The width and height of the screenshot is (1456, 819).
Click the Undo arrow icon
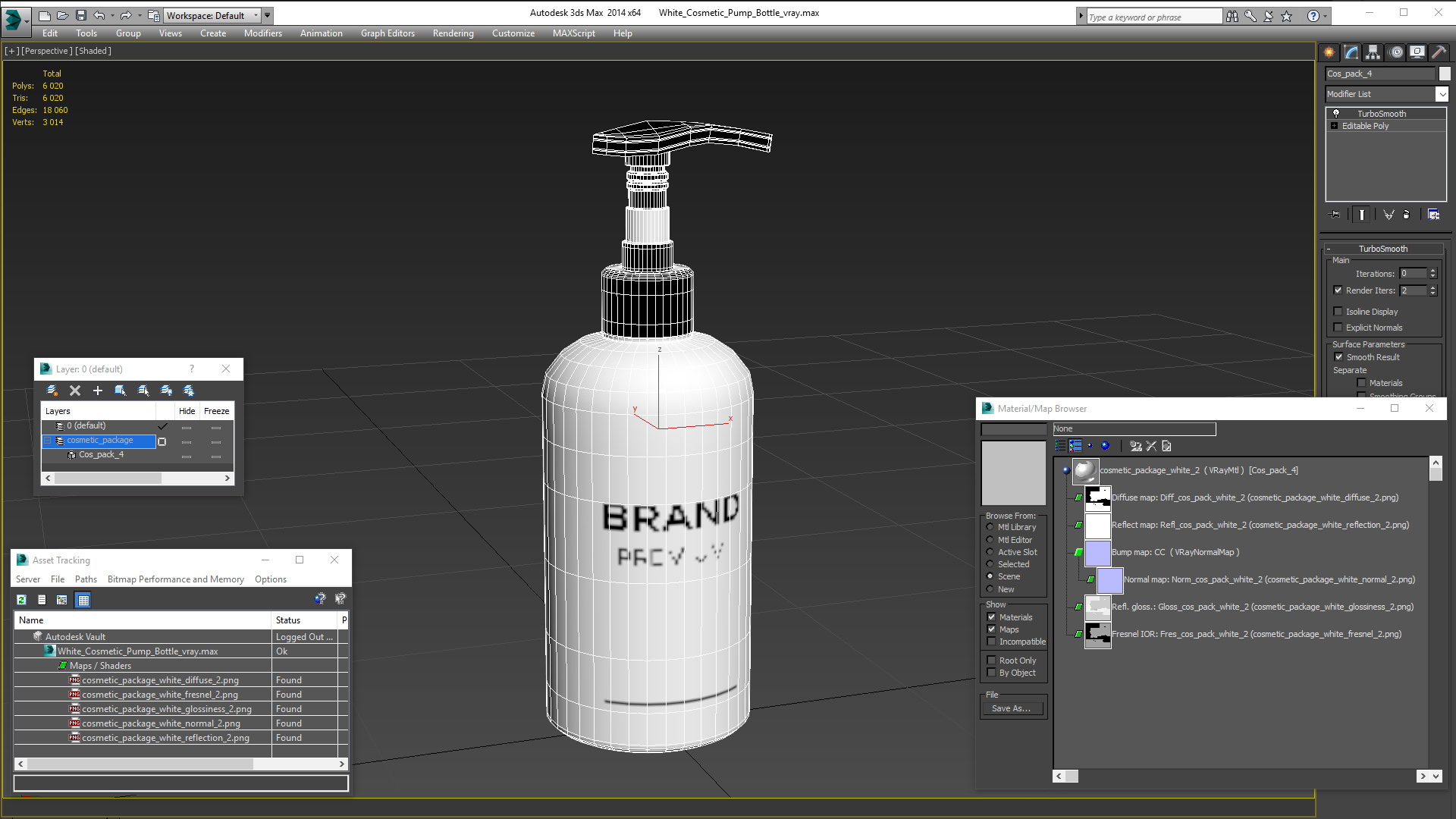(x=99, y=15)
